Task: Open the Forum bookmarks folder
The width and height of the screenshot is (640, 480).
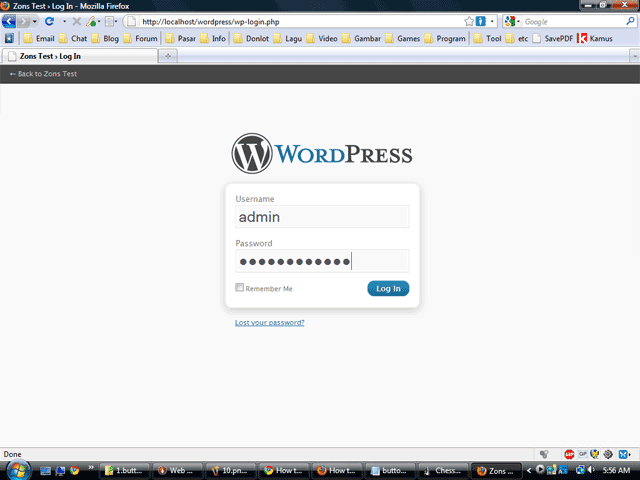Action: [140, 38]
